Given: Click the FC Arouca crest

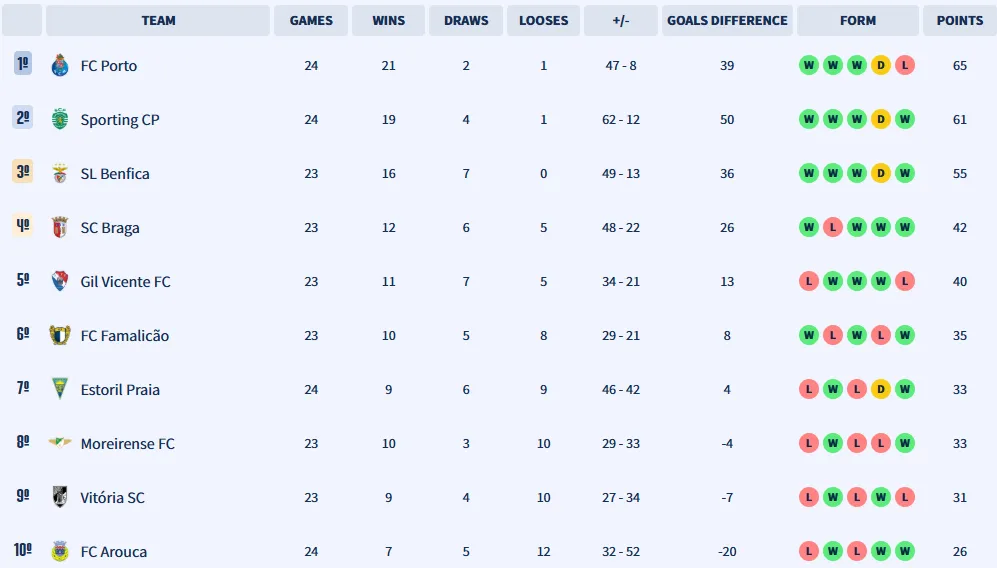Looking at the screenshot, I should tap(59, 552).
